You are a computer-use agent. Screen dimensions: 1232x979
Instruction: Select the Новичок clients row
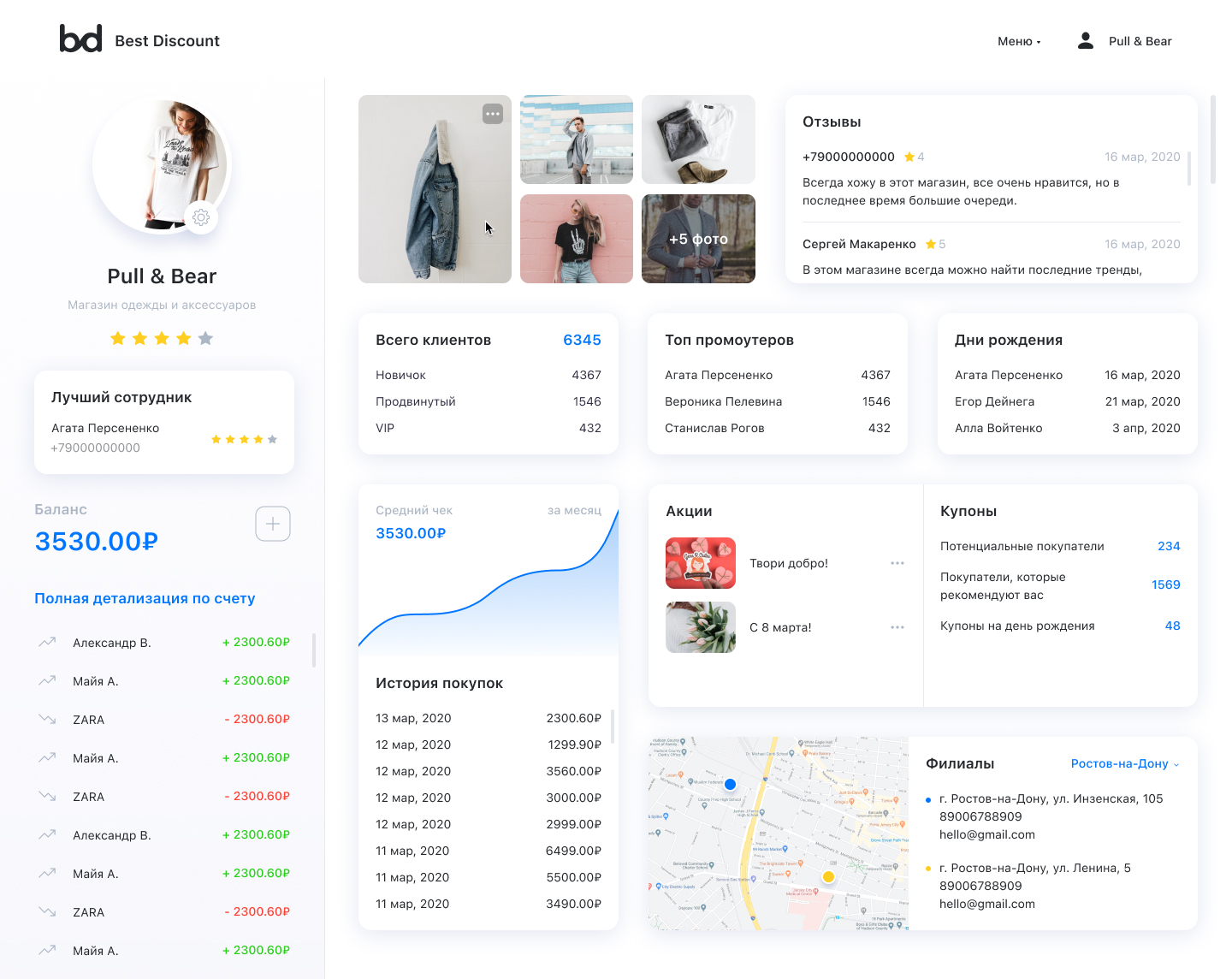[x=489, y=375]
